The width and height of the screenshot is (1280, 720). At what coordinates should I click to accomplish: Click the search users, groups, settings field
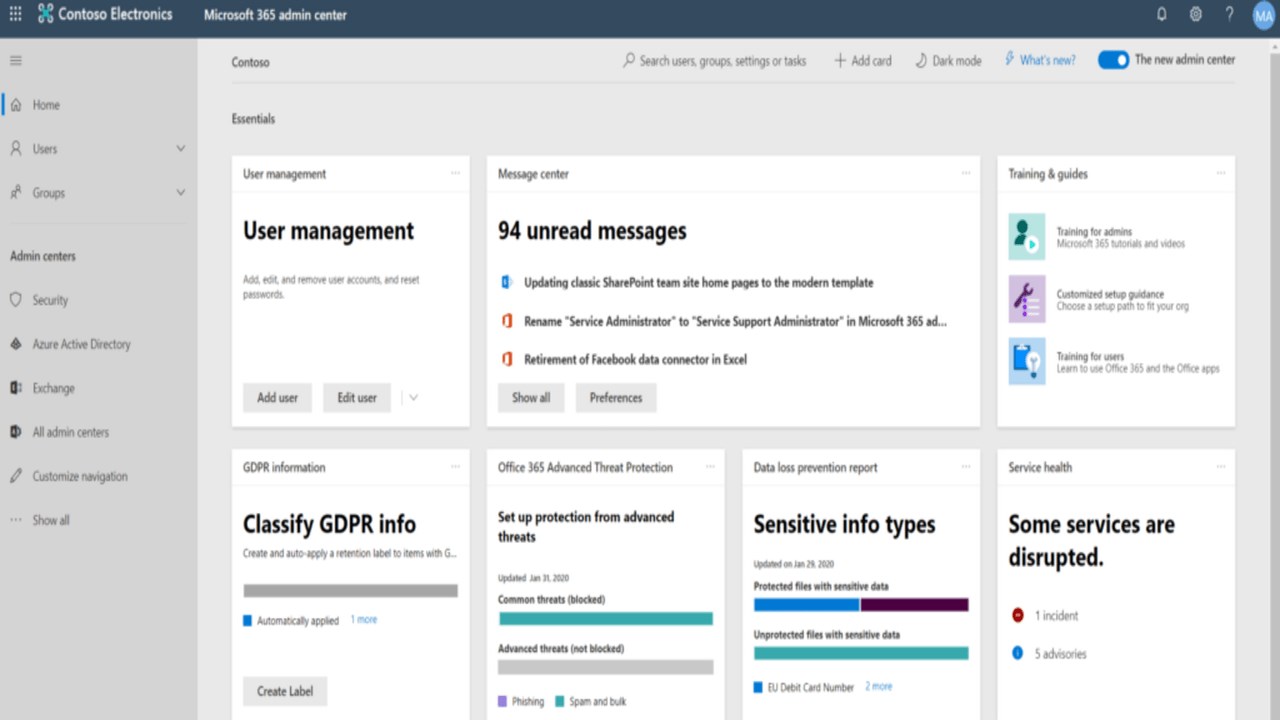pos(715,60)
